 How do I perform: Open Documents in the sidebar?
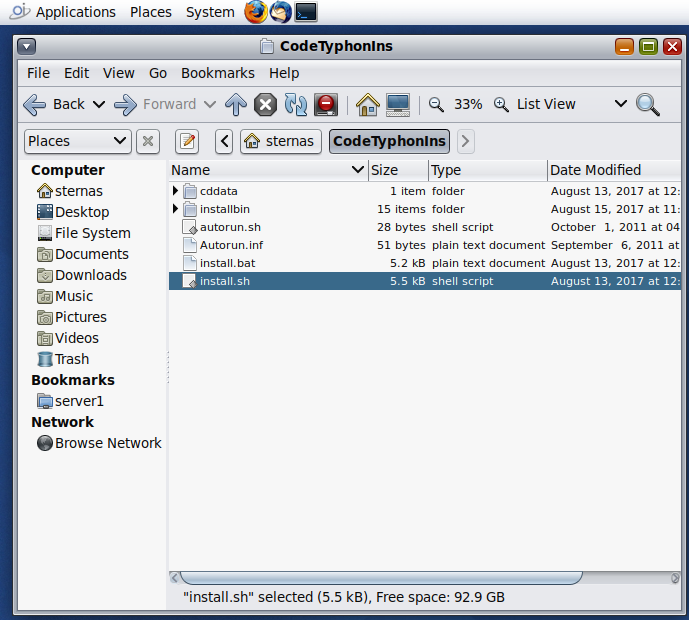coord(83,254)
